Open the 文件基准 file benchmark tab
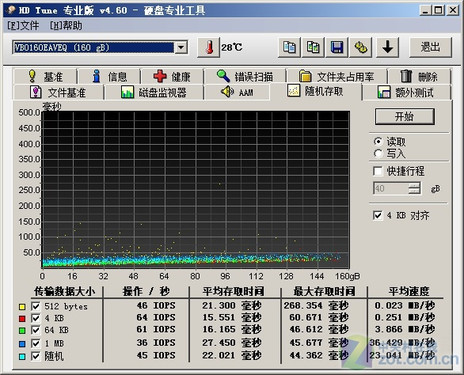The width and height of the screenshot is (464, 375). (x=59, y=92)
